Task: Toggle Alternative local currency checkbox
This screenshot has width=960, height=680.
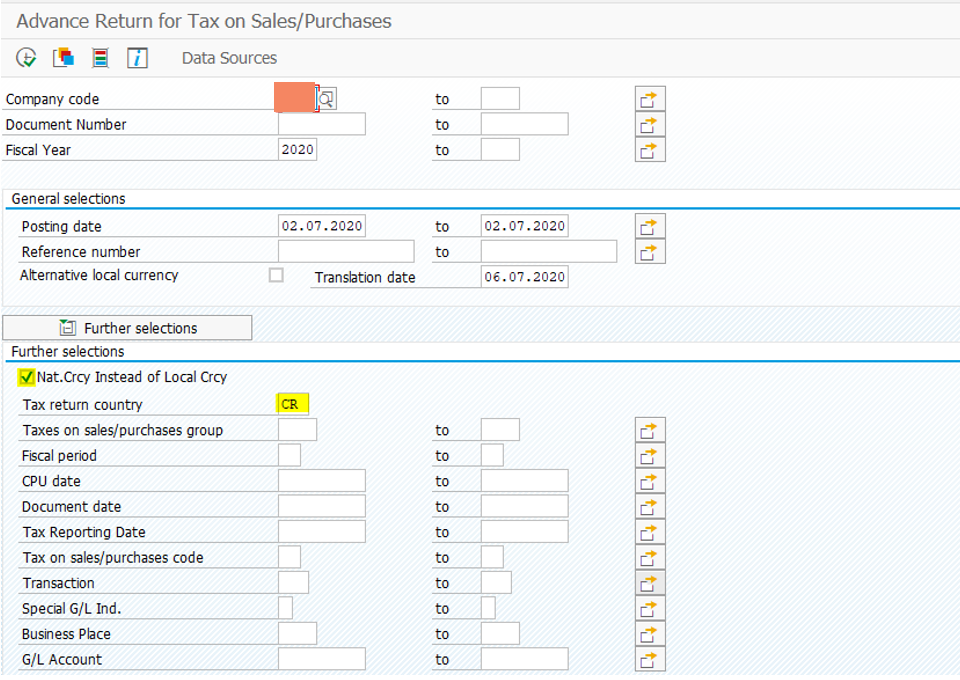Action: coord(276,275)
